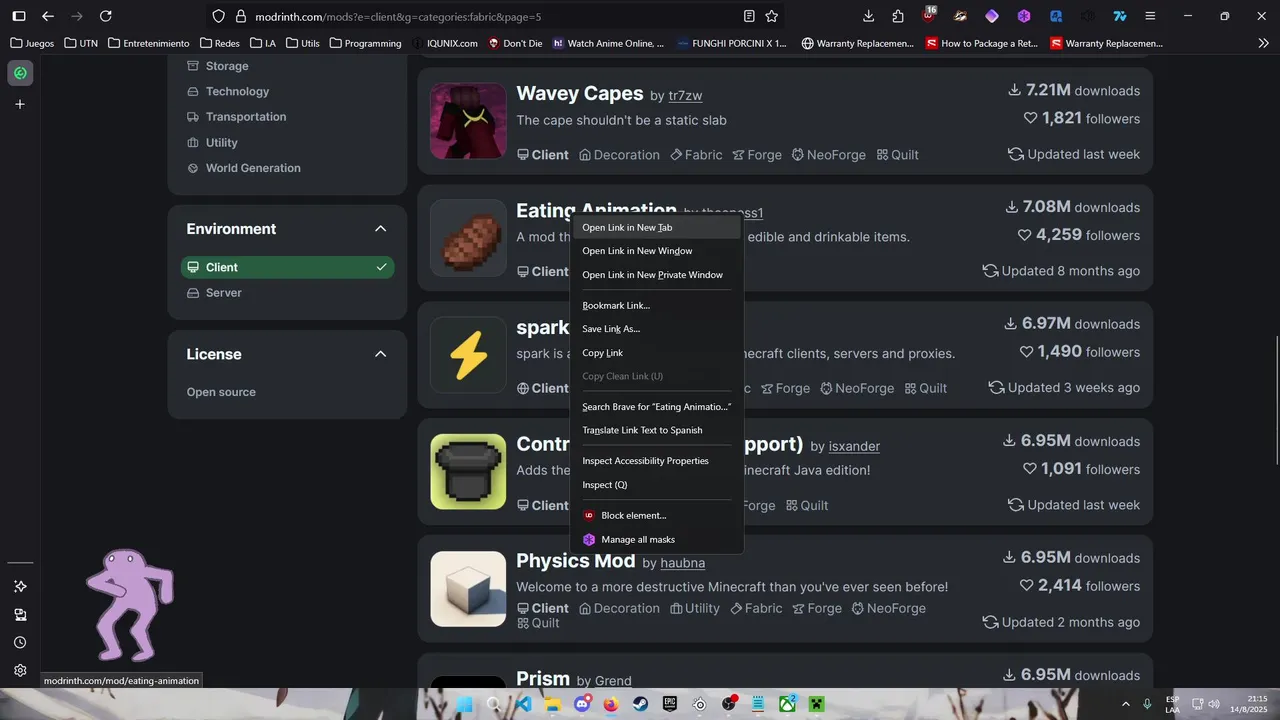1280x720 pixels.
Task: Click the Wavey Capes thumbnail image
Action: click(468, 121)
